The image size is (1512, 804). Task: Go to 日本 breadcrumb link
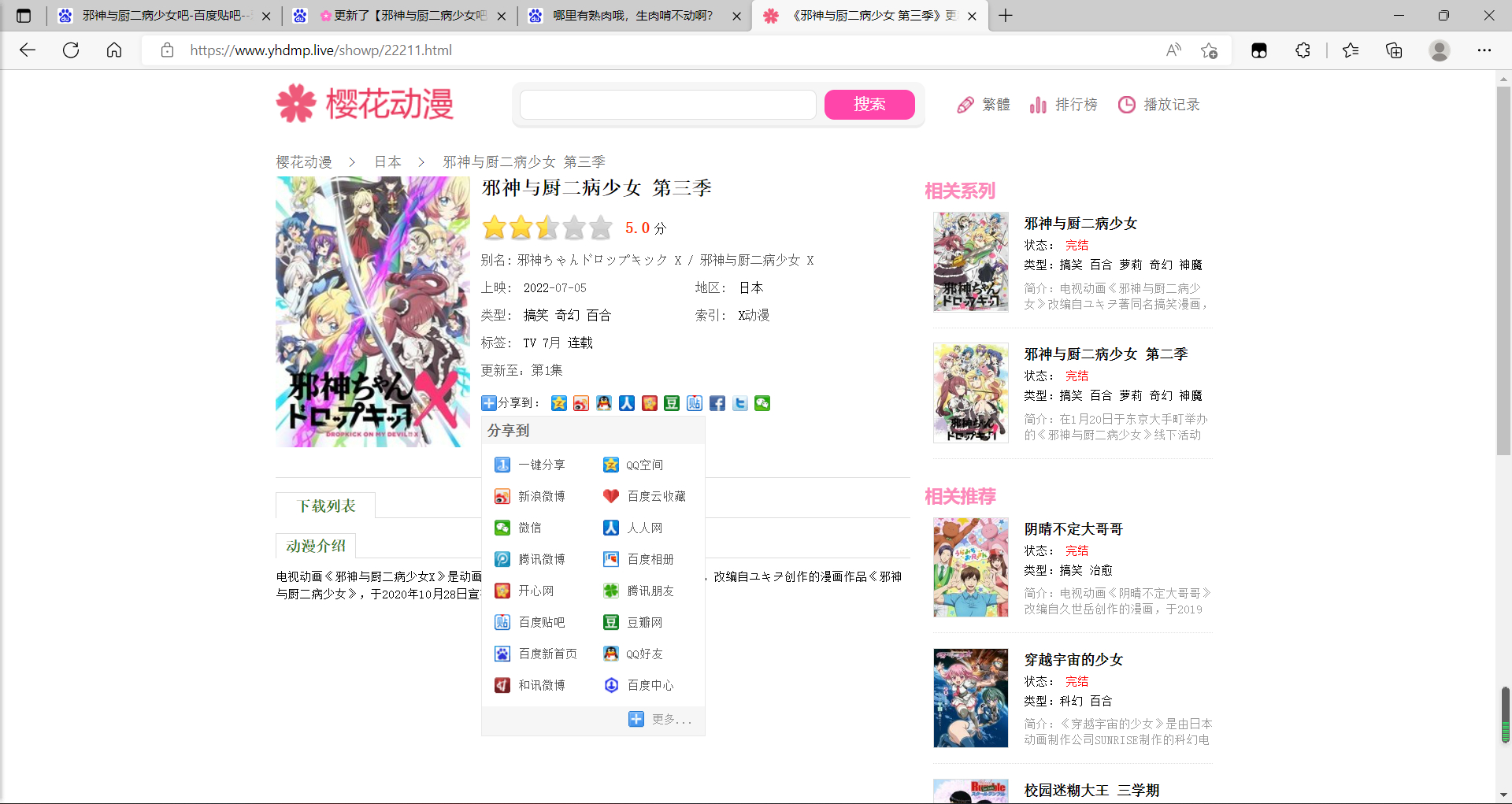(387, 161)
